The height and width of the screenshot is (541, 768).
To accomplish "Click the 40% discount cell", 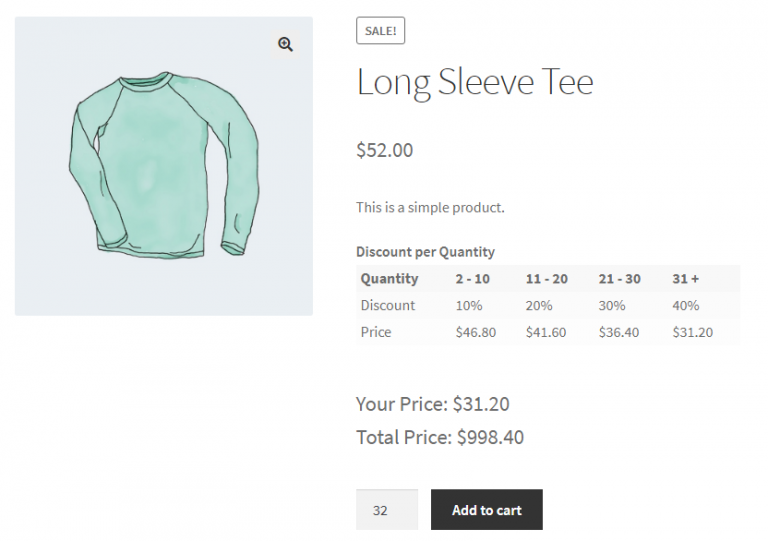I will 686,306.
